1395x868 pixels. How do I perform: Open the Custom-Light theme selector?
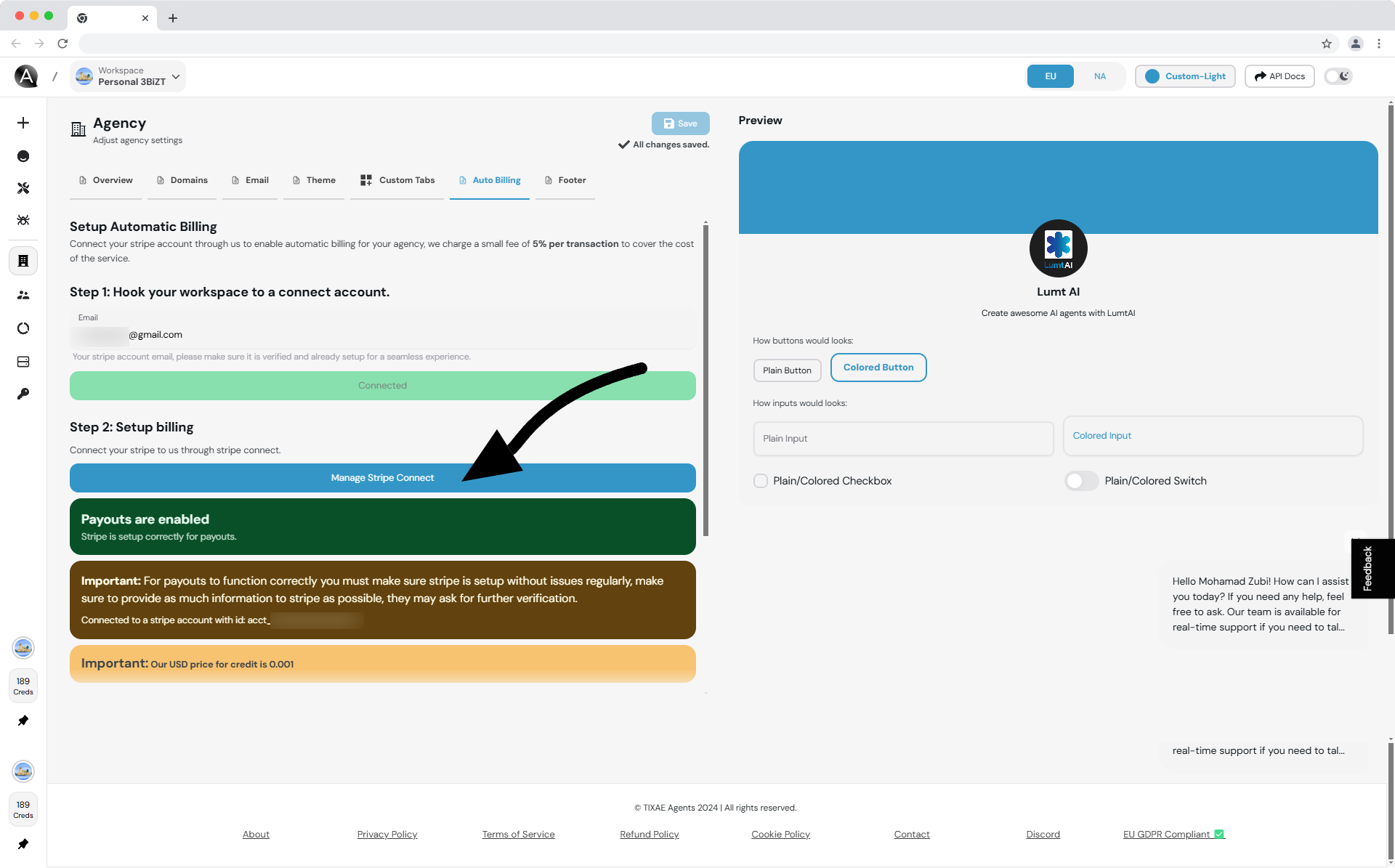pyautogui.click(x=1185, y=76)
